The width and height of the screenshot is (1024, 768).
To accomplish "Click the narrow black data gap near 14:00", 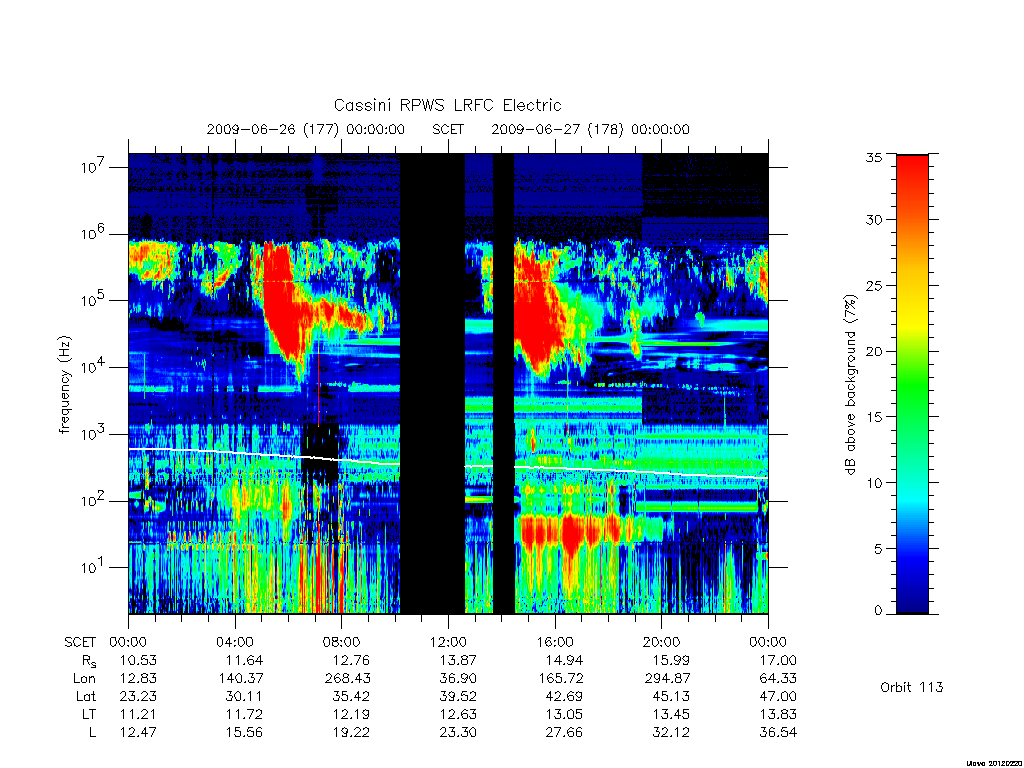I will tap(504, 384).
